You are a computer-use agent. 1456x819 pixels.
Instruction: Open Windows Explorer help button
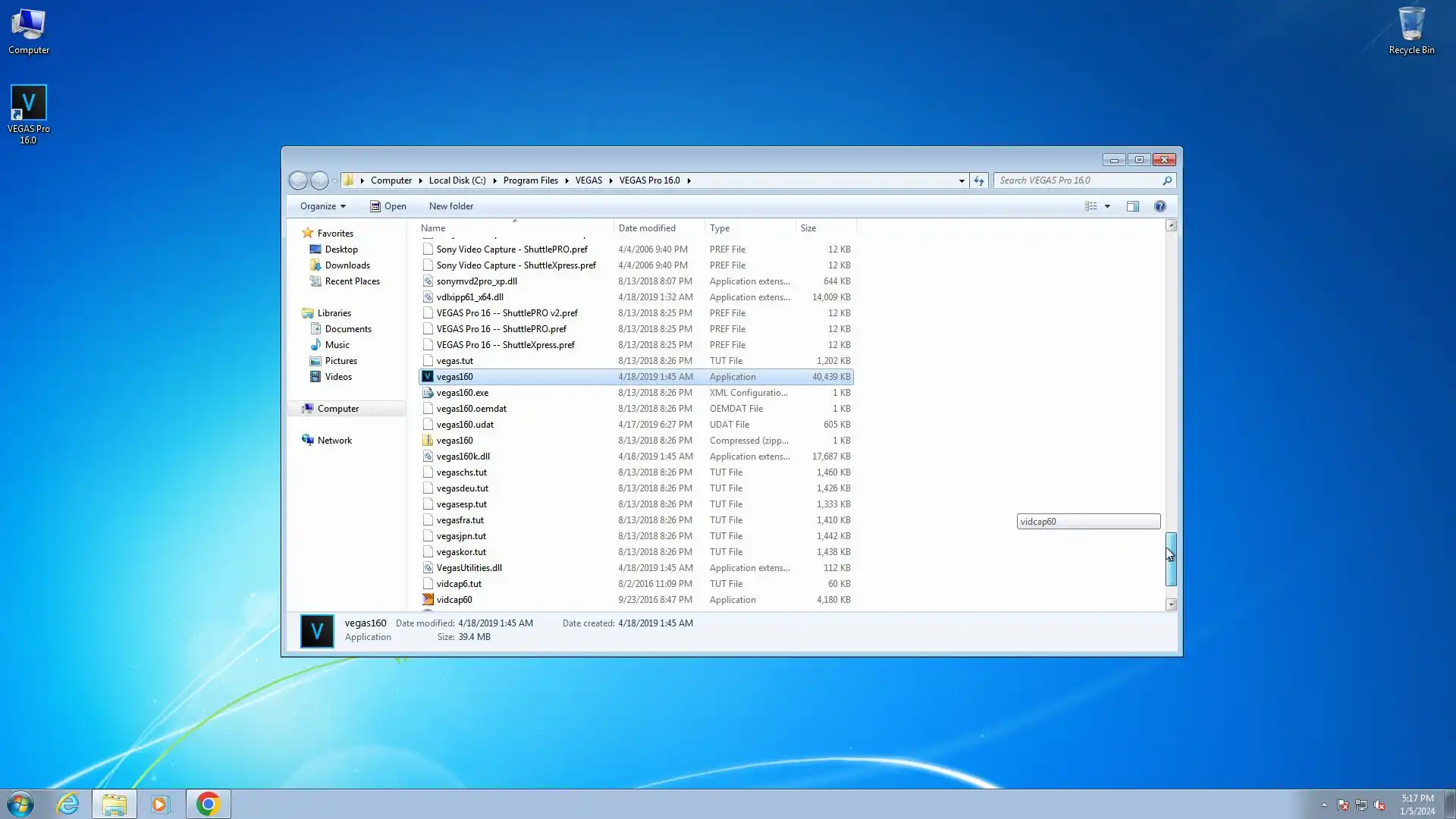point(1159,206)
